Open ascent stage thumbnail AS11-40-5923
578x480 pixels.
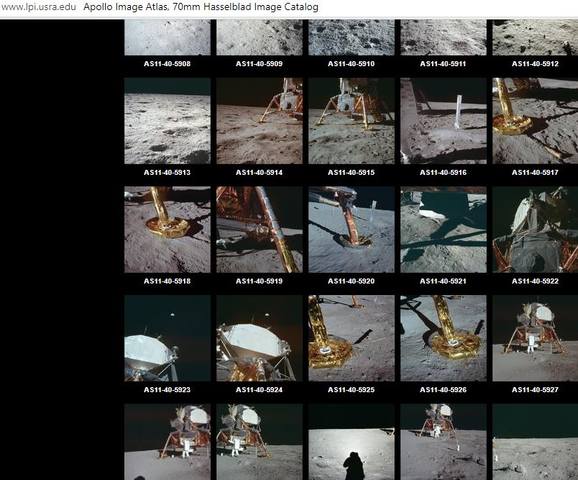(x=167, y=338)
